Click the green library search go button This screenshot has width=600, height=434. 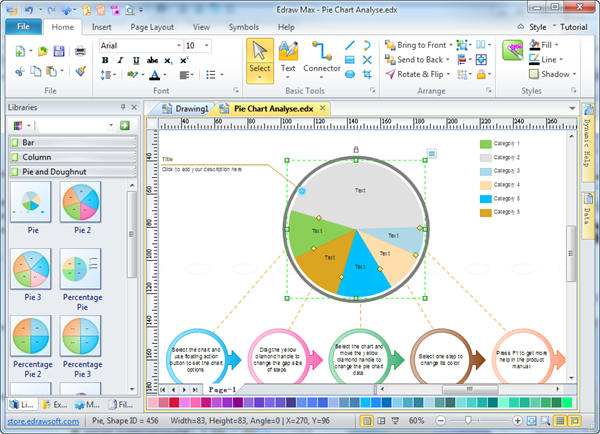coord(124,125)
